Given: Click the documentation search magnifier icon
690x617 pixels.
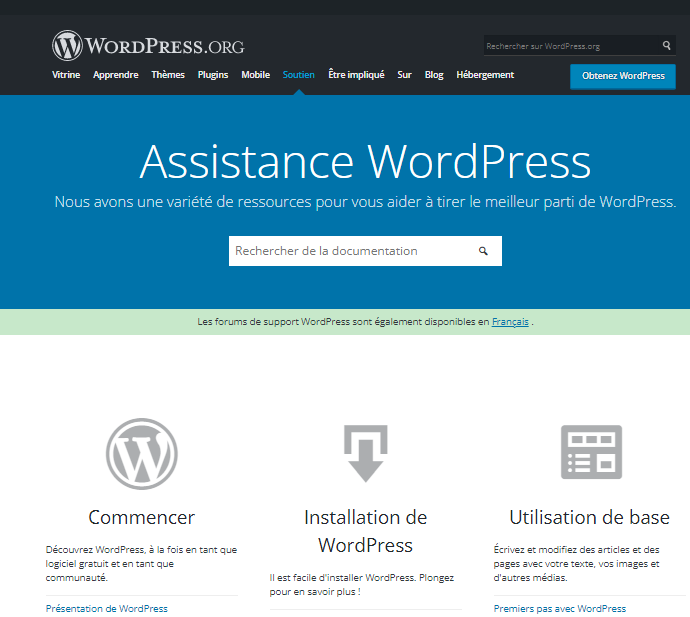Looking at the screenshot, I should (483, 251).
